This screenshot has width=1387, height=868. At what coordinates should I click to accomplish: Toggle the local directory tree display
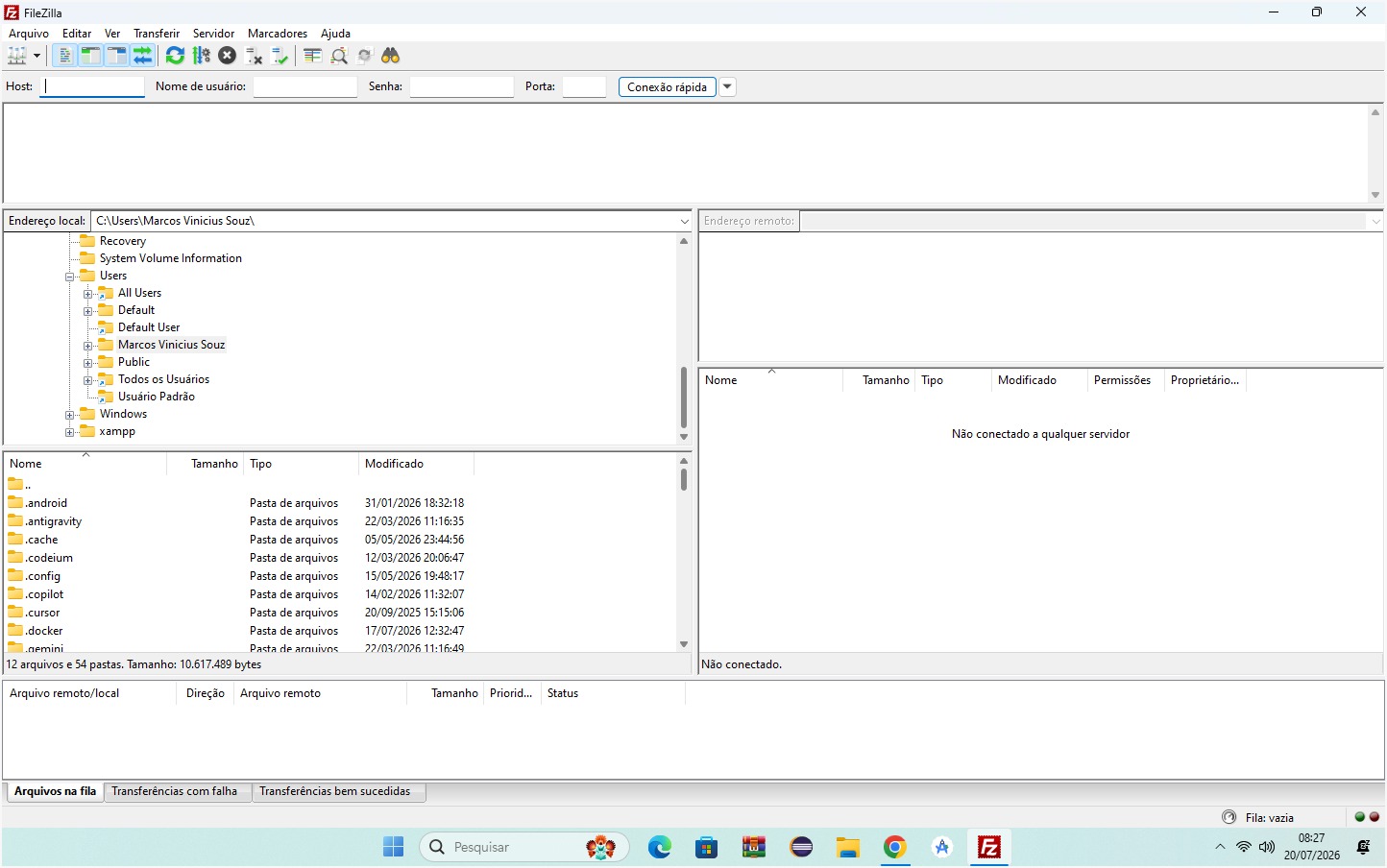coord(90,56)
